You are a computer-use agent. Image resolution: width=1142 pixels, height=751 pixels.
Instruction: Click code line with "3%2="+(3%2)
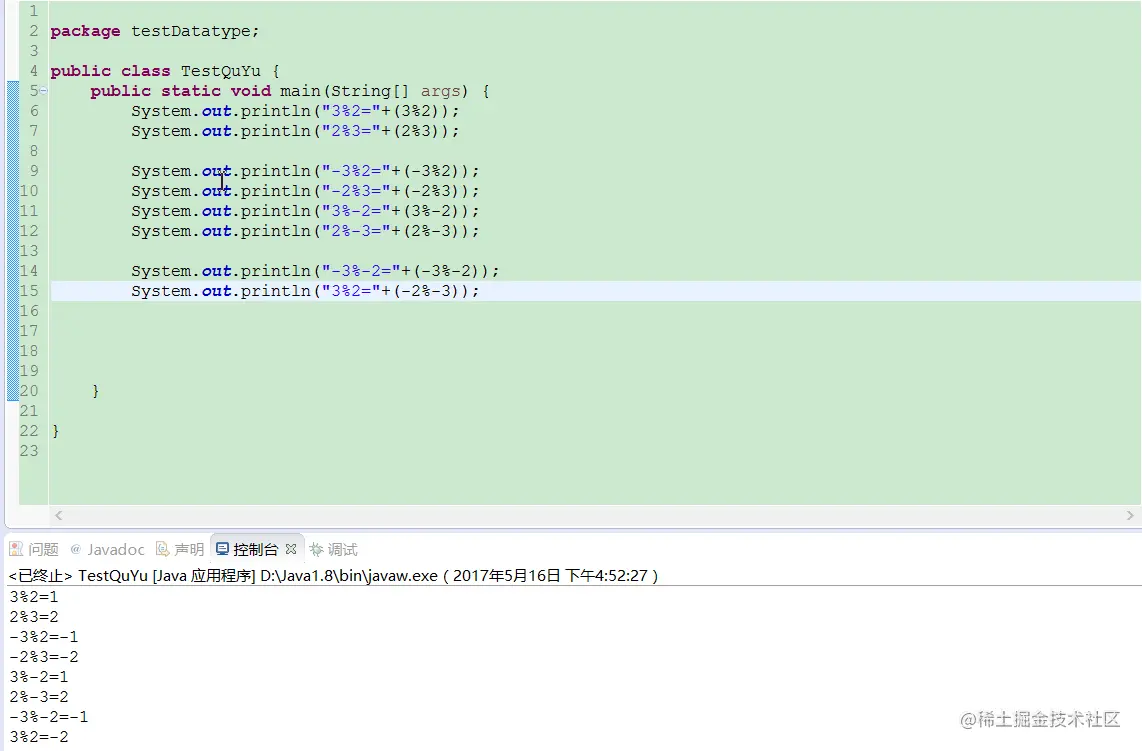[x=296, y=111]
